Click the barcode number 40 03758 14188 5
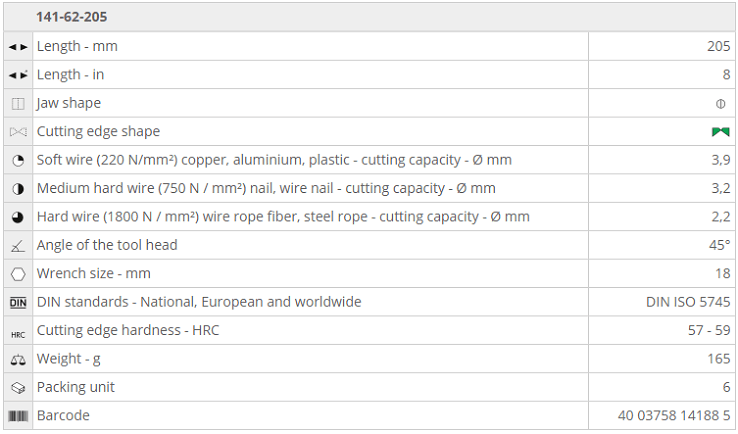This screenshot has height=434, width=738. click(x=675, y=415)
